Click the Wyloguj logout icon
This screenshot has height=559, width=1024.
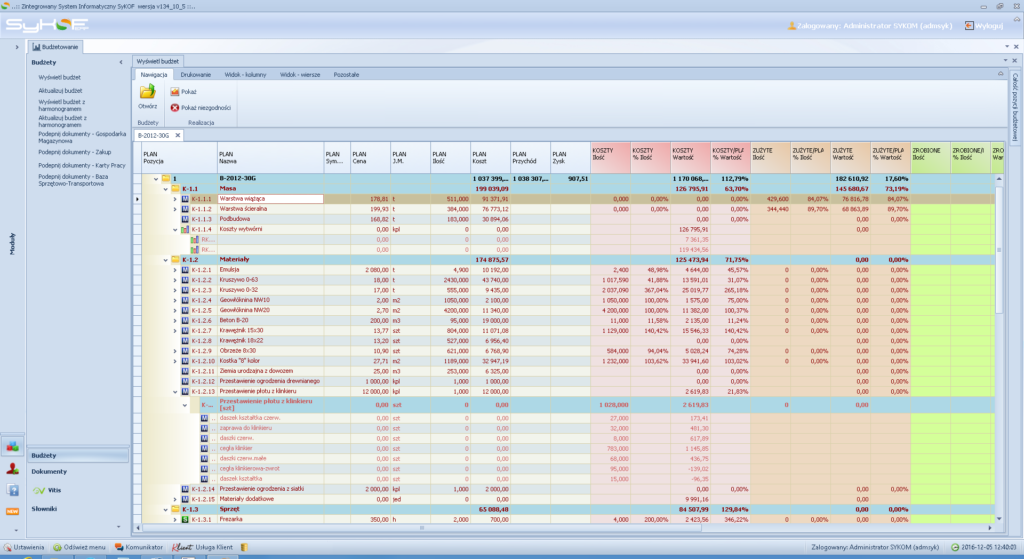[x=969, y=25]
